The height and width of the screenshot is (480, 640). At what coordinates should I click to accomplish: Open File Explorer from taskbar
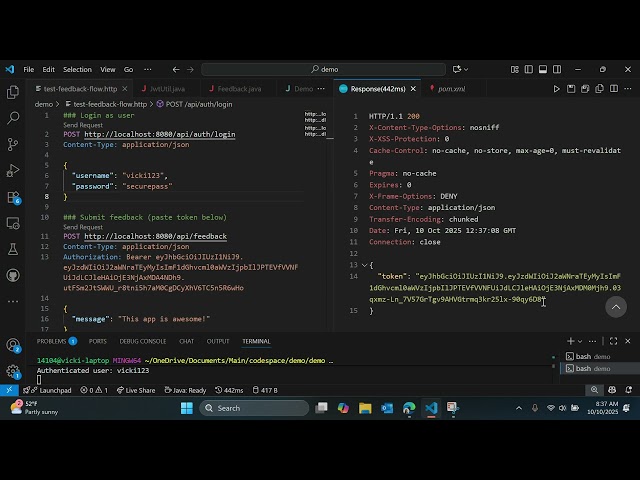(x=365, y=408)
